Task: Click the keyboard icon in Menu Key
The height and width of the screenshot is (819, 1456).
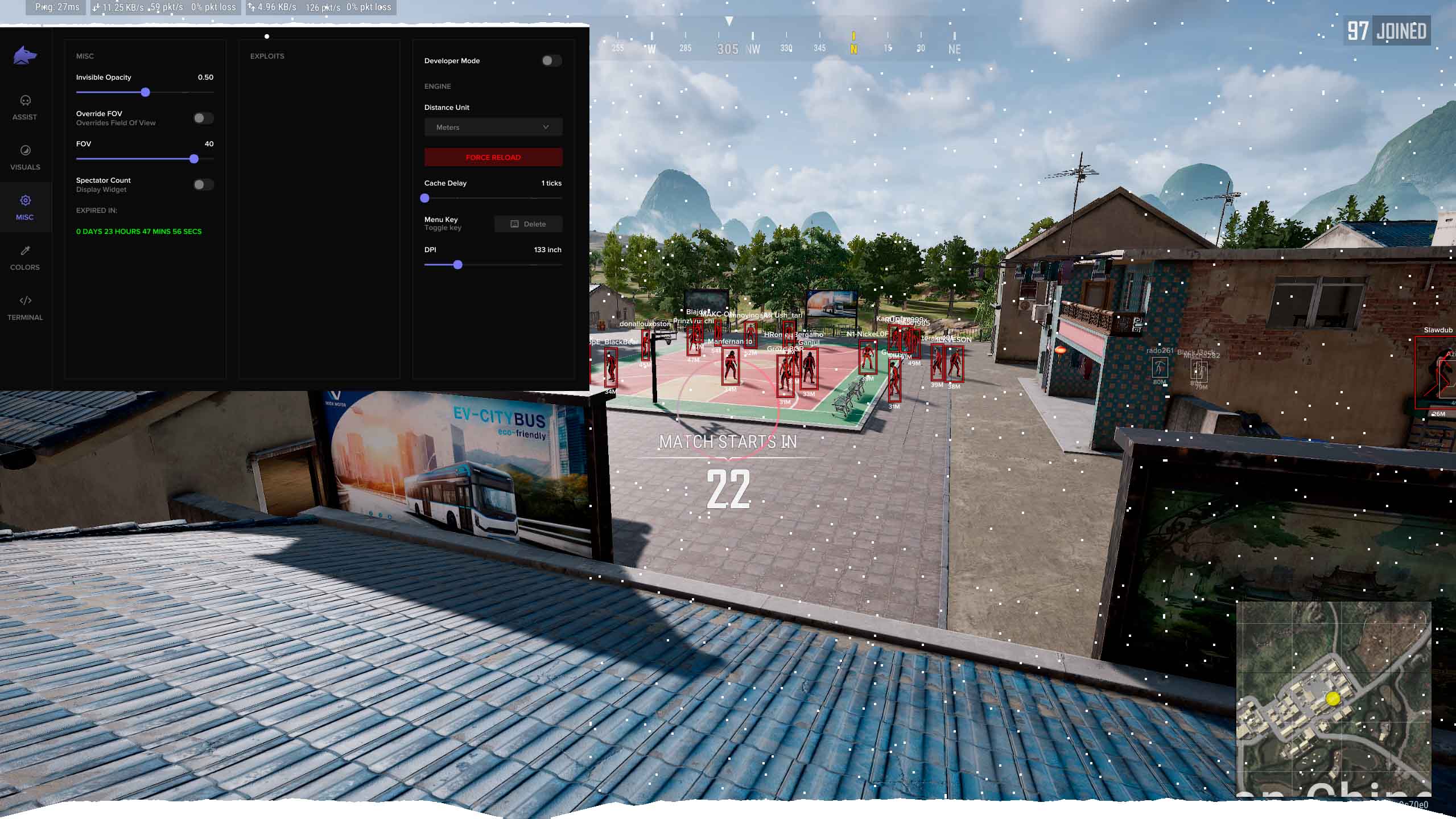Action: tap(514, 224)
